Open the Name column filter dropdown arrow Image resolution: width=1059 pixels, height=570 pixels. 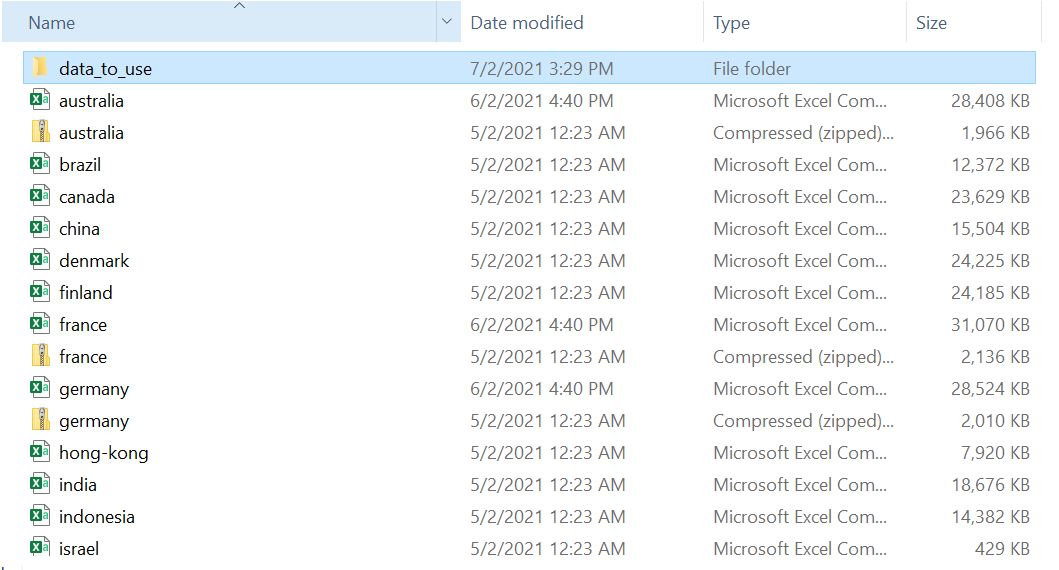pyautogui.click(x=446, y=22)
